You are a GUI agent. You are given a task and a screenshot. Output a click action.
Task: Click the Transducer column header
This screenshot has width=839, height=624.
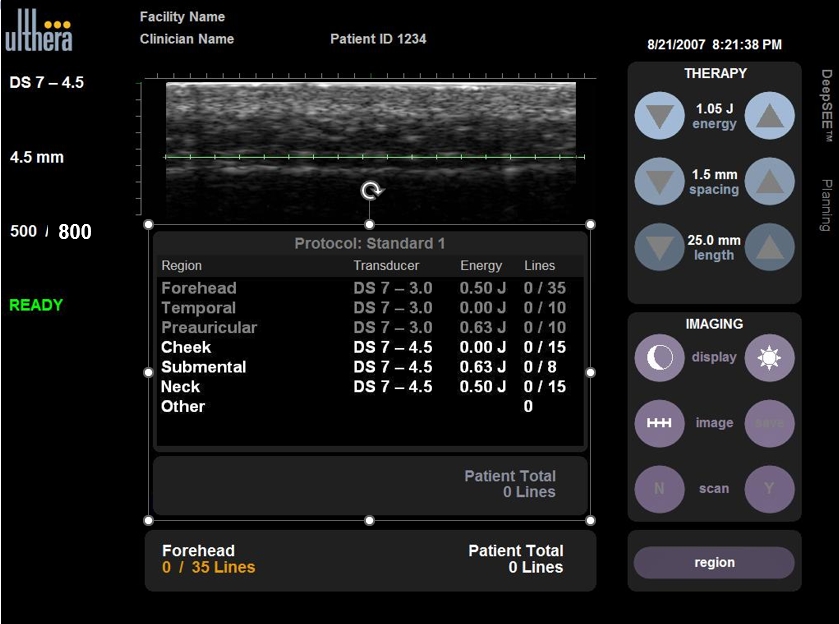pyautogui.click(x=386, y=265)
